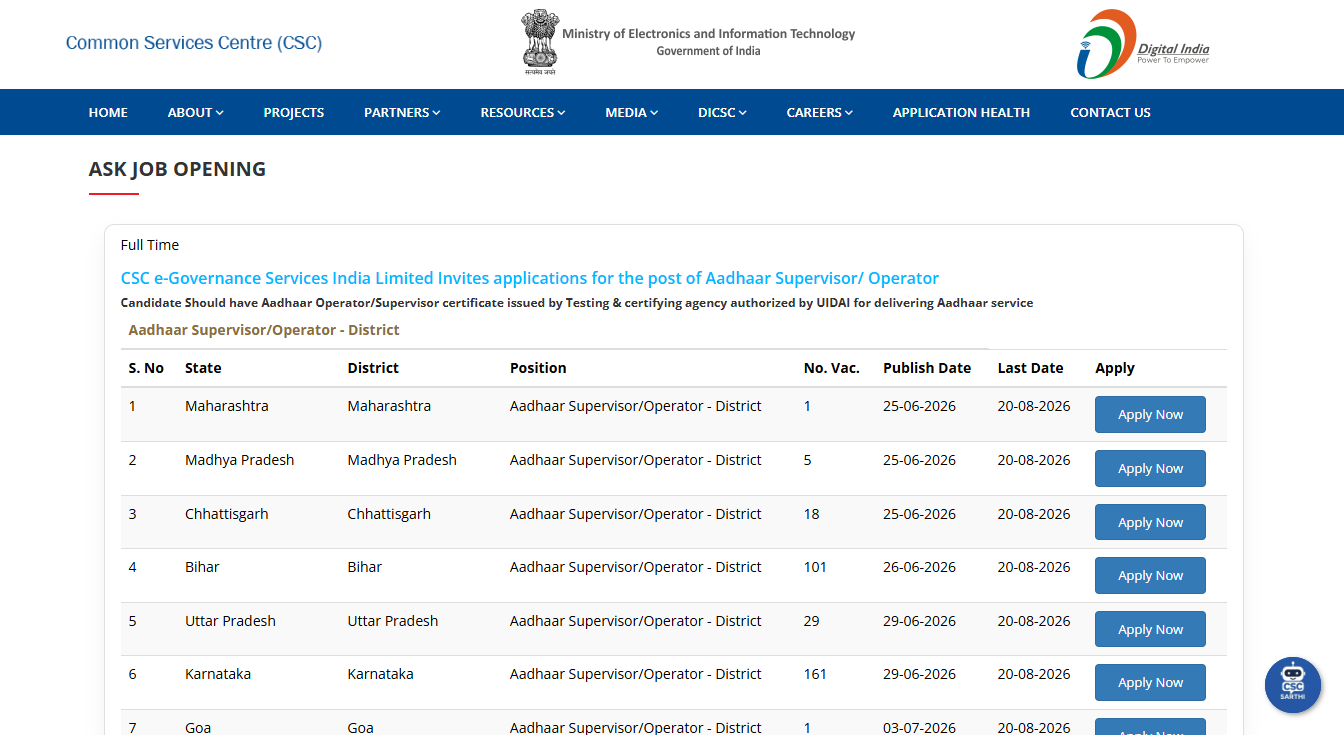Select the vacancy count 101 cell
The width and height of the screenshot is (1344, 735).
(815, 567)
